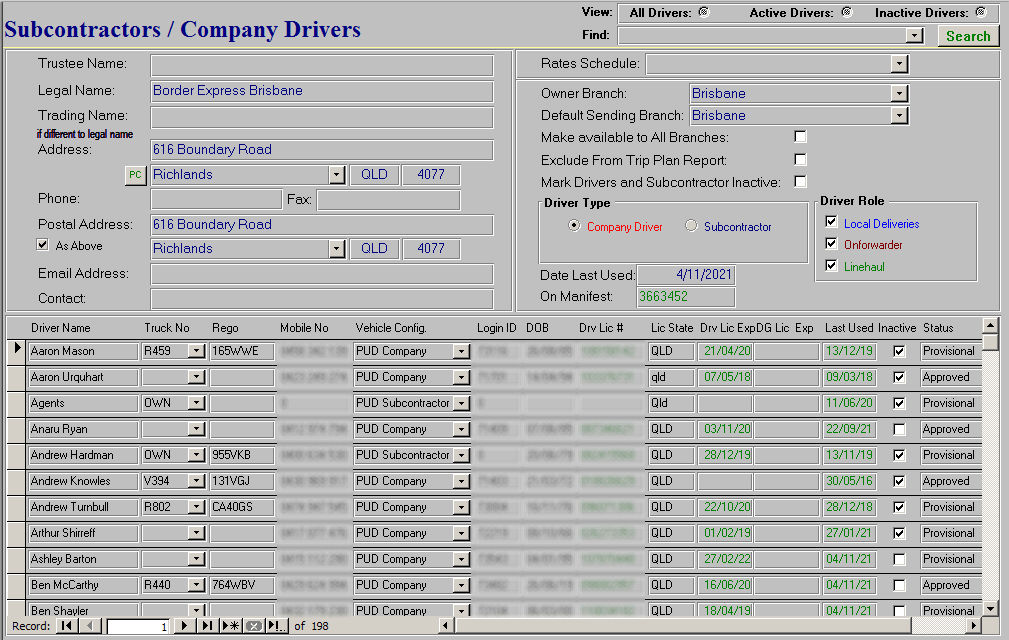Viewport: 1009px width, 640px height.
Task: Click the Date Last Used field
Action: 685,275
